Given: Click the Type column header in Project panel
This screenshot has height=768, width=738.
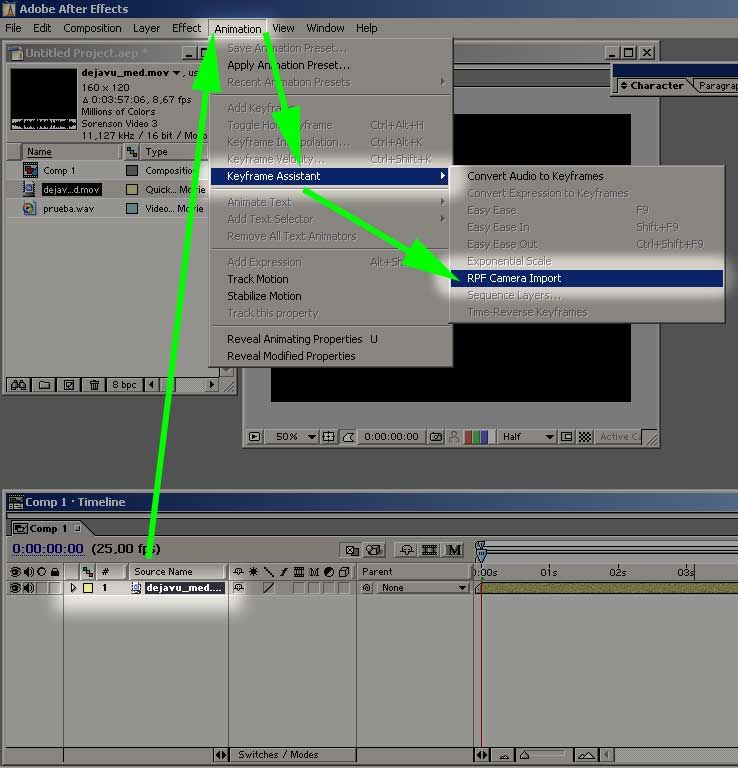Looking at the screenshot, I should point(174,152).
